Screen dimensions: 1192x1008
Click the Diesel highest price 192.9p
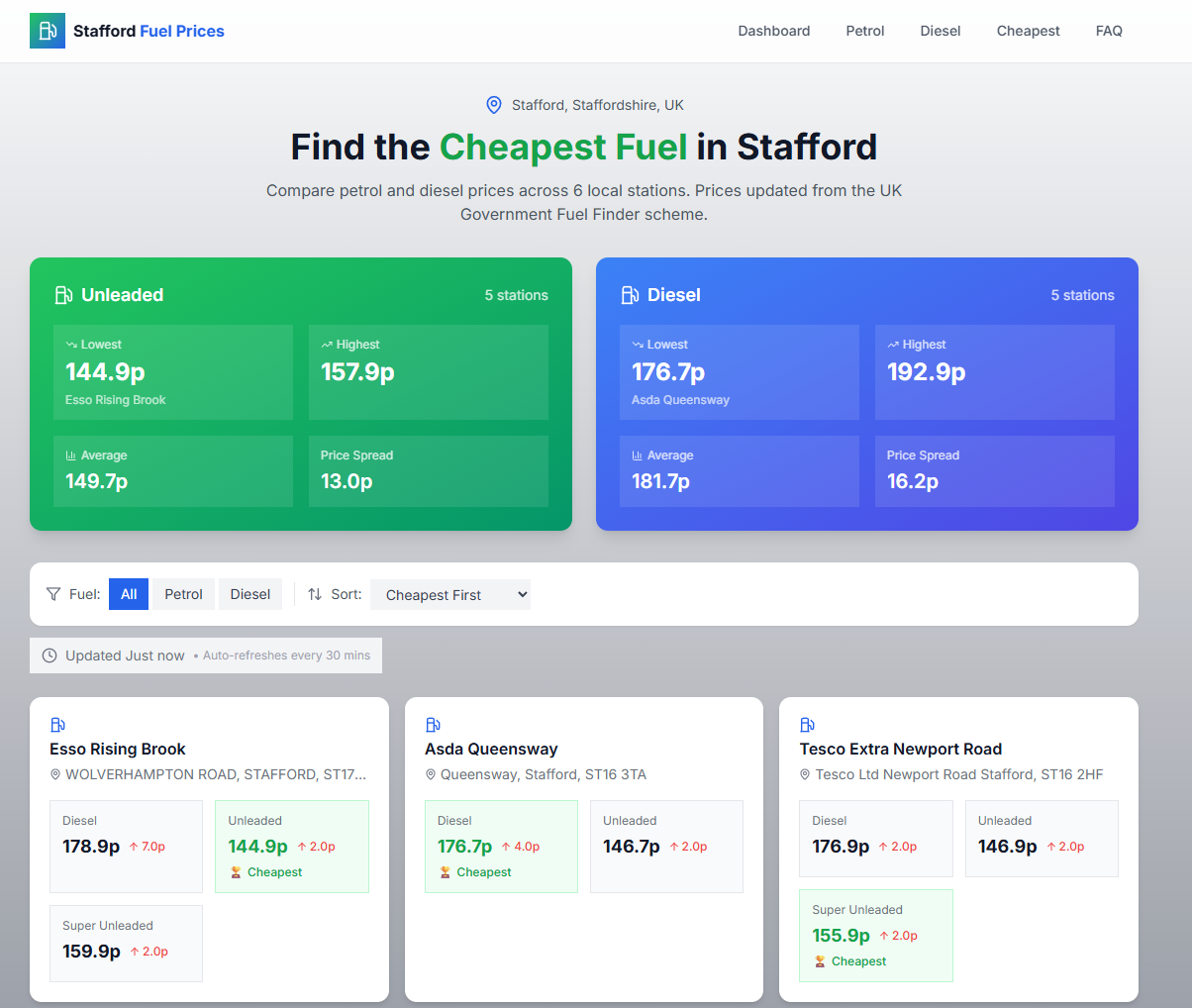coord(926,371)
